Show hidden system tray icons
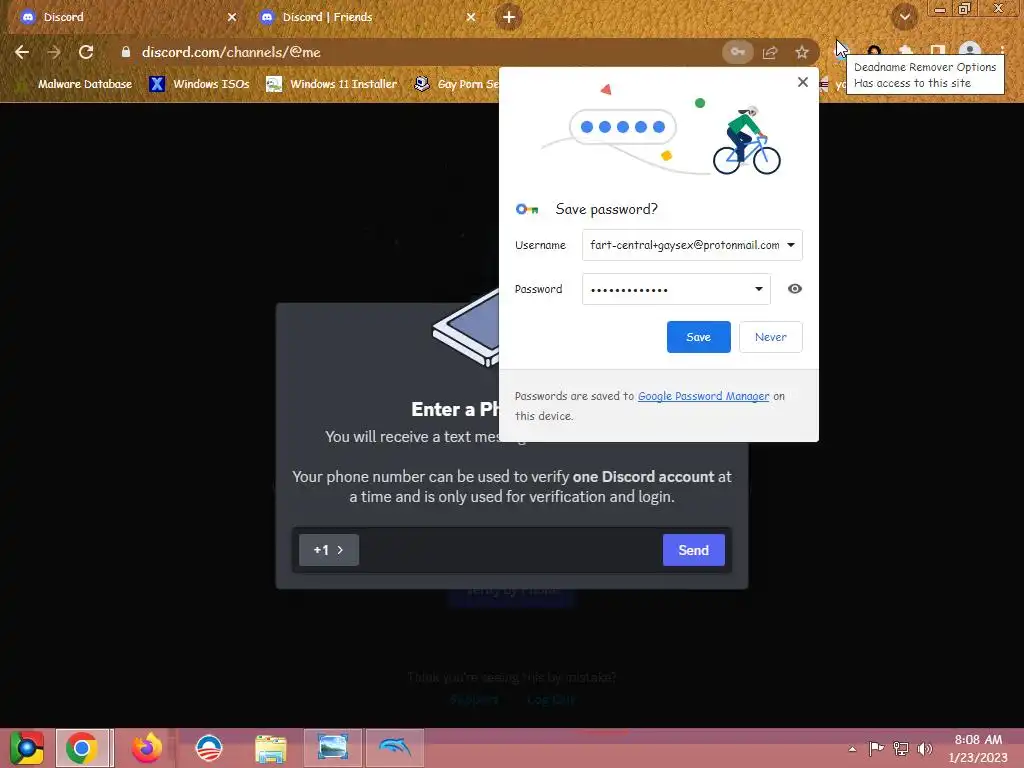 pyautogui.click(x=852, y=749)
